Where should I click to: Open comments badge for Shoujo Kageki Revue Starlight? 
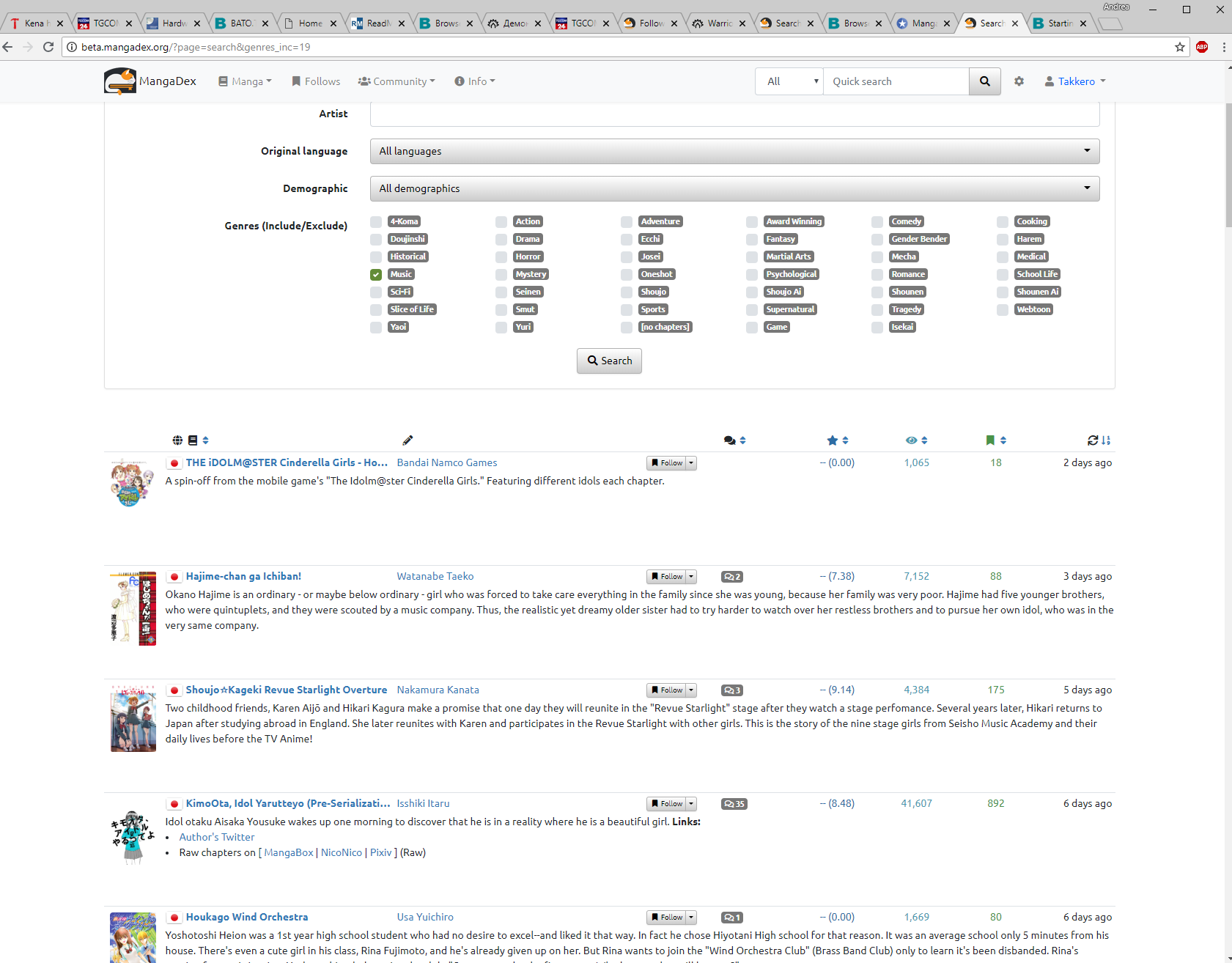pyautogui.click(x=732, y=690)
